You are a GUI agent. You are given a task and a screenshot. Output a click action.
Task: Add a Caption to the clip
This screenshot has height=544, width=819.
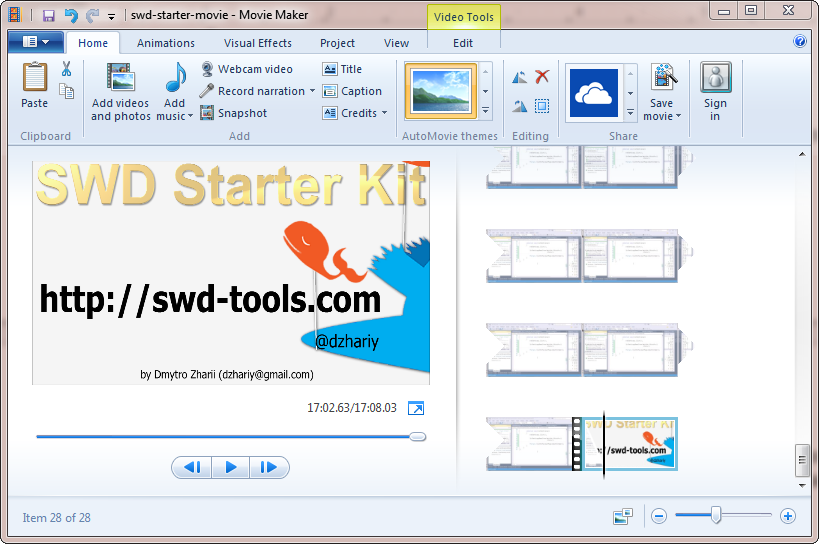pos(352,91)
